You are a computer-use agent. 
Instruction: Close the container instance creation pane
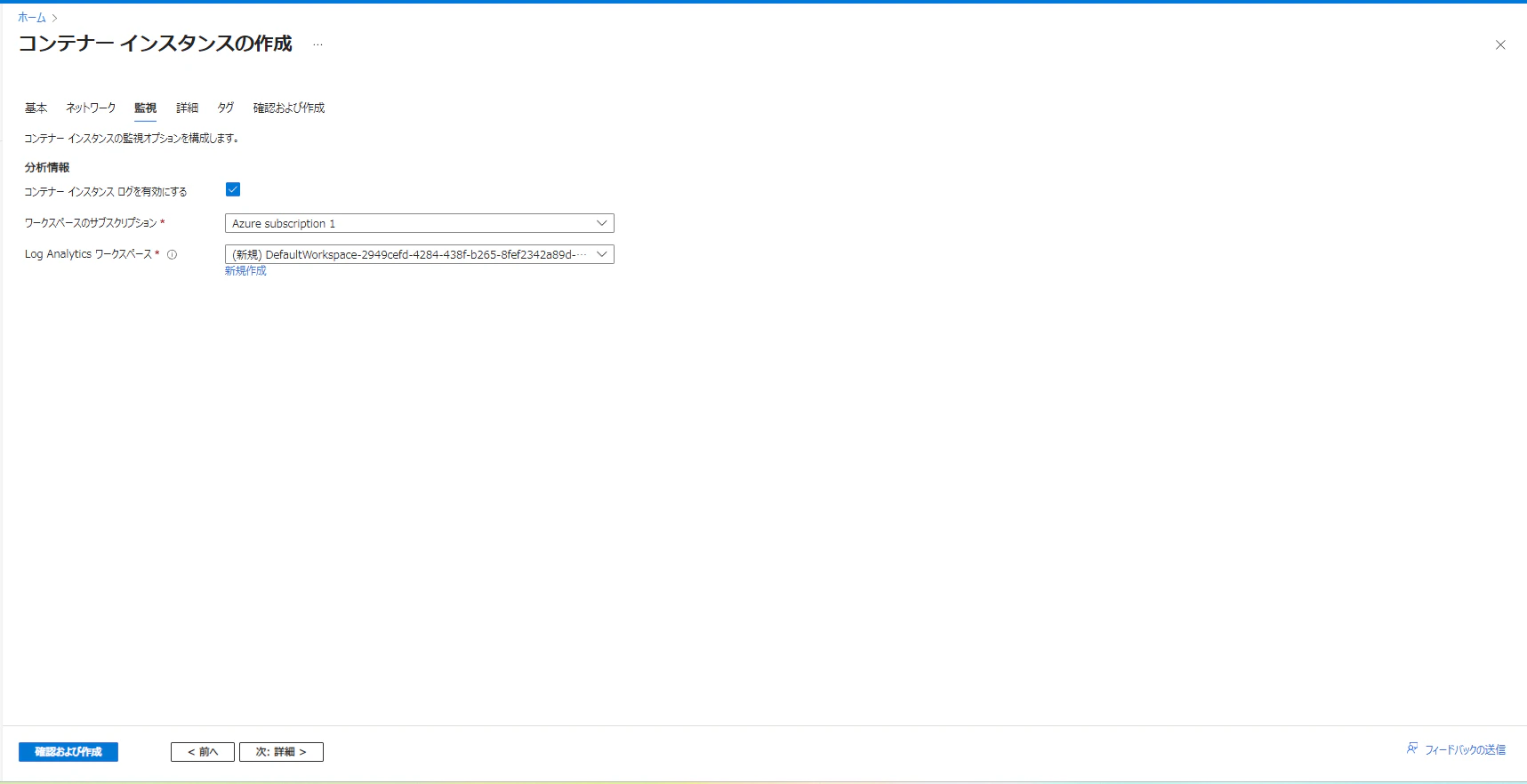[x=1500, y=44]
